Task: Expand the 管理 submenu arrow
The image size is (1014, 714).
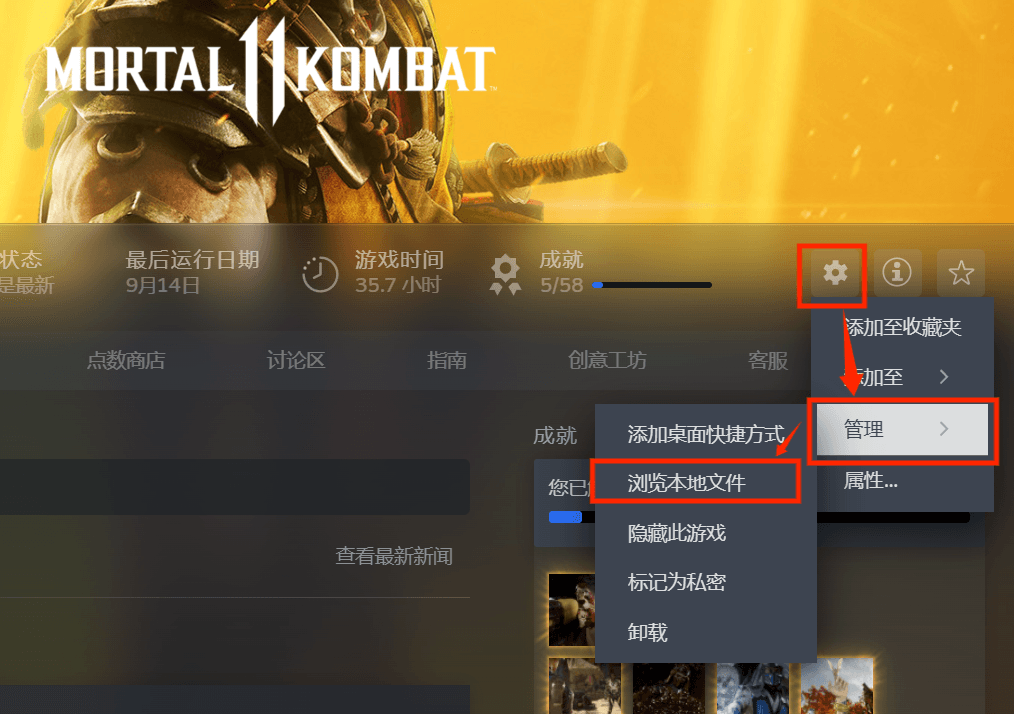Action: click(x=944, y=429)
